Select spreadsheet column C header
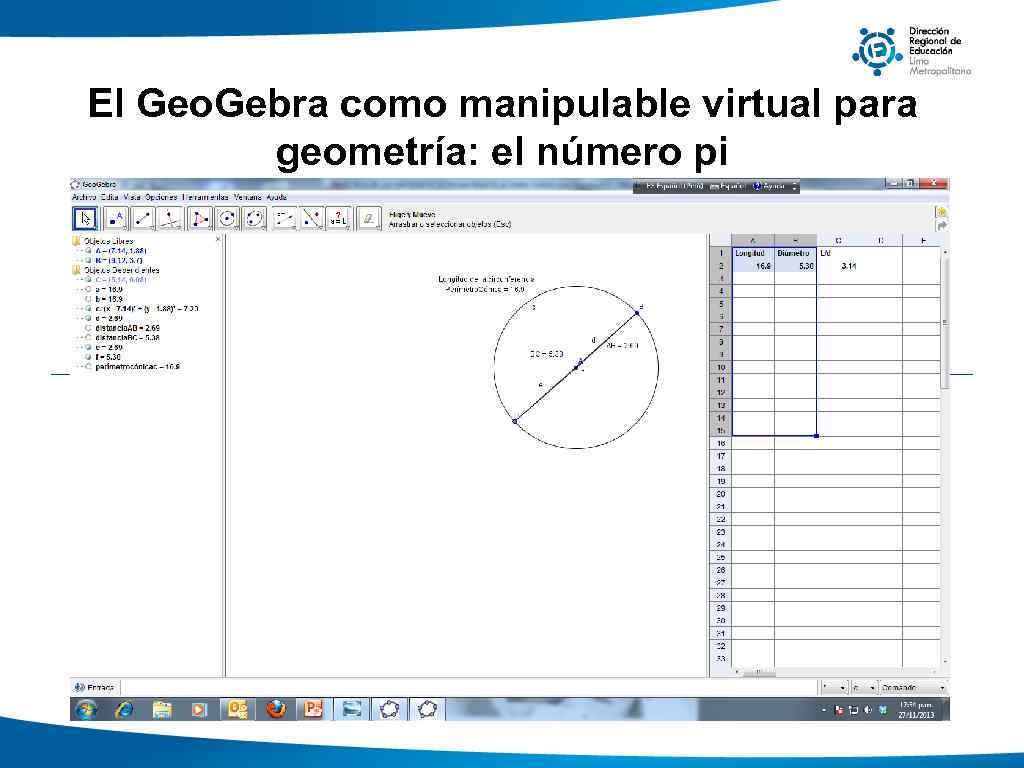1024x768 pixels. click(838, 240)
